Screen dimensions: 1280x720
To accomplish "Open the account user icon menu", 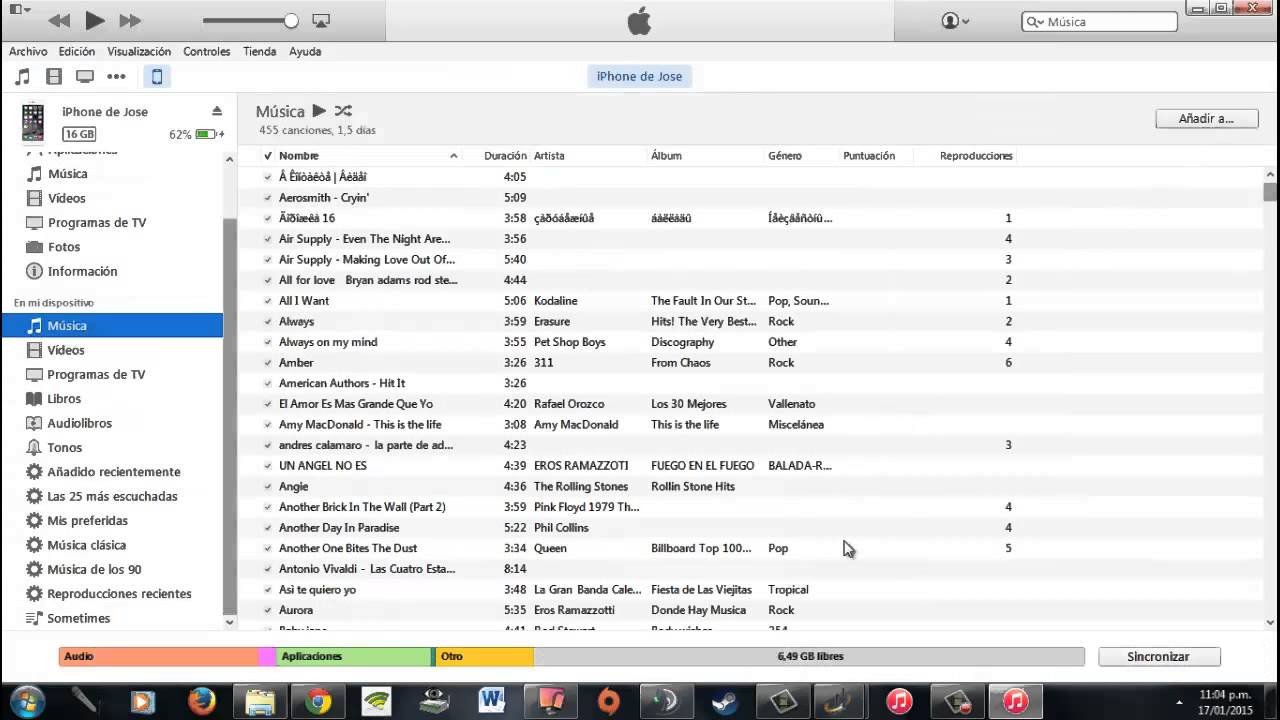I will tap(955, 21).
